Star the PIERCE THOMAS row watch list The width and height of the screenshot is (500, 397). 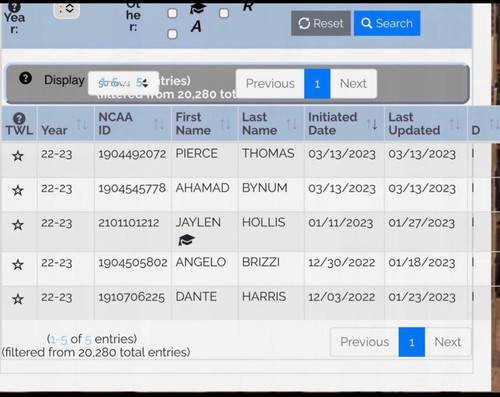click(18, 156)
